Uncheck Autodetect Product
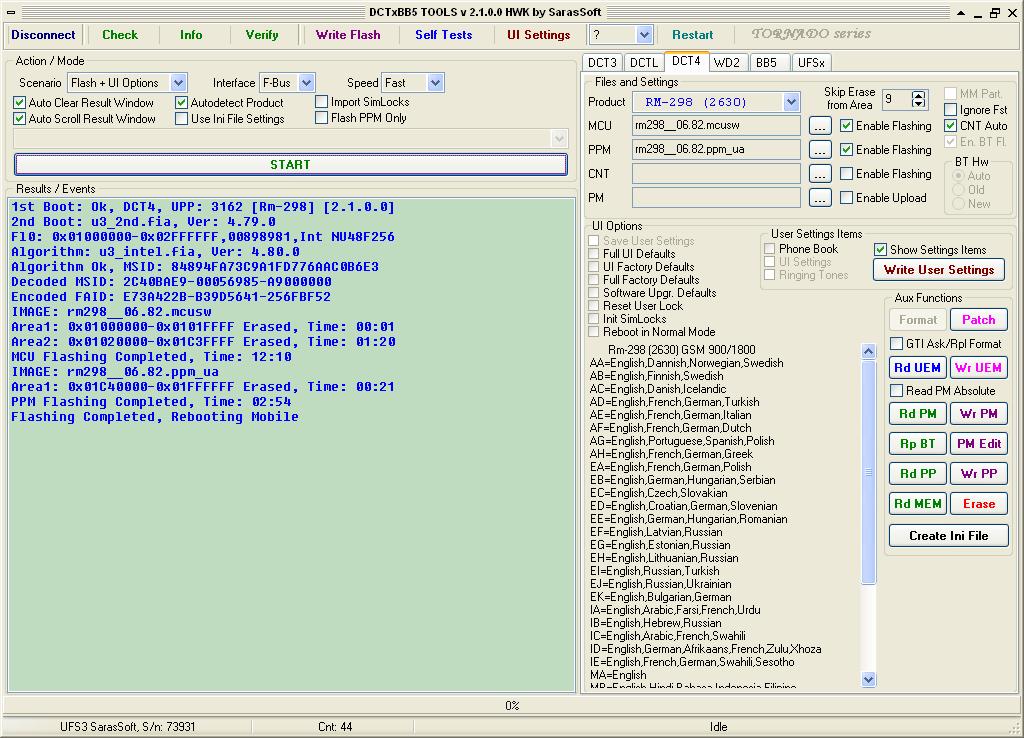Viewport: 1024px width, 738px height. 182,103
